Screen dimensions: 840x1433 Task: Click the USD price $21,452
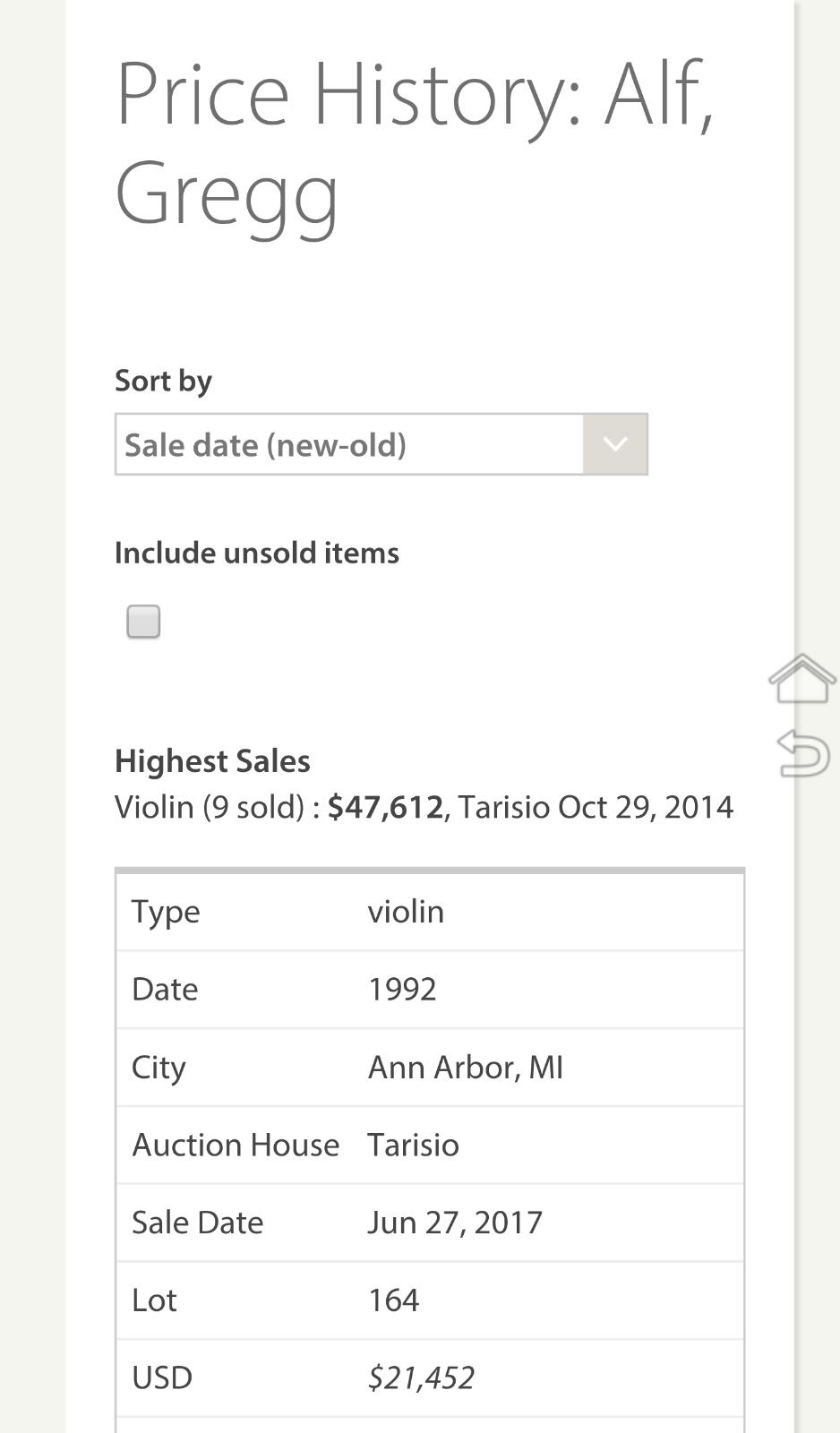tap(421, 1377)
